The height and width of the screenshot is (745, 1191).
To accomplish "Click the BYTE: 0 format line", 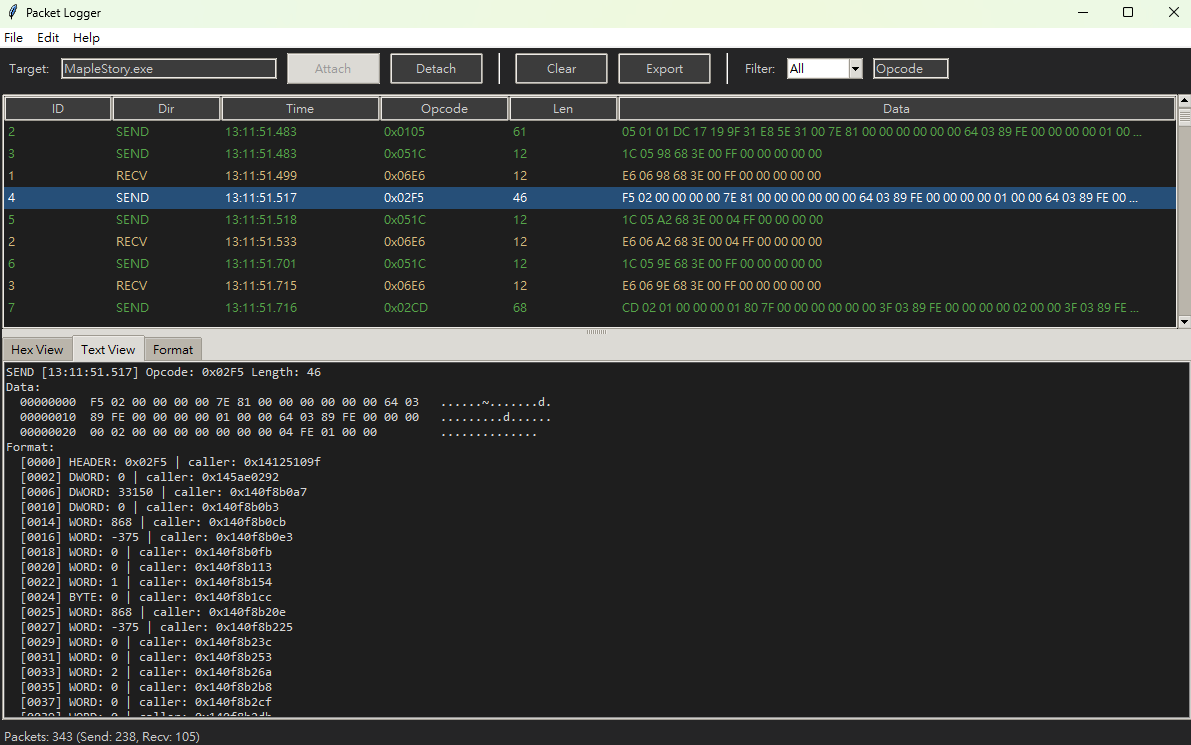I will 146,597.
